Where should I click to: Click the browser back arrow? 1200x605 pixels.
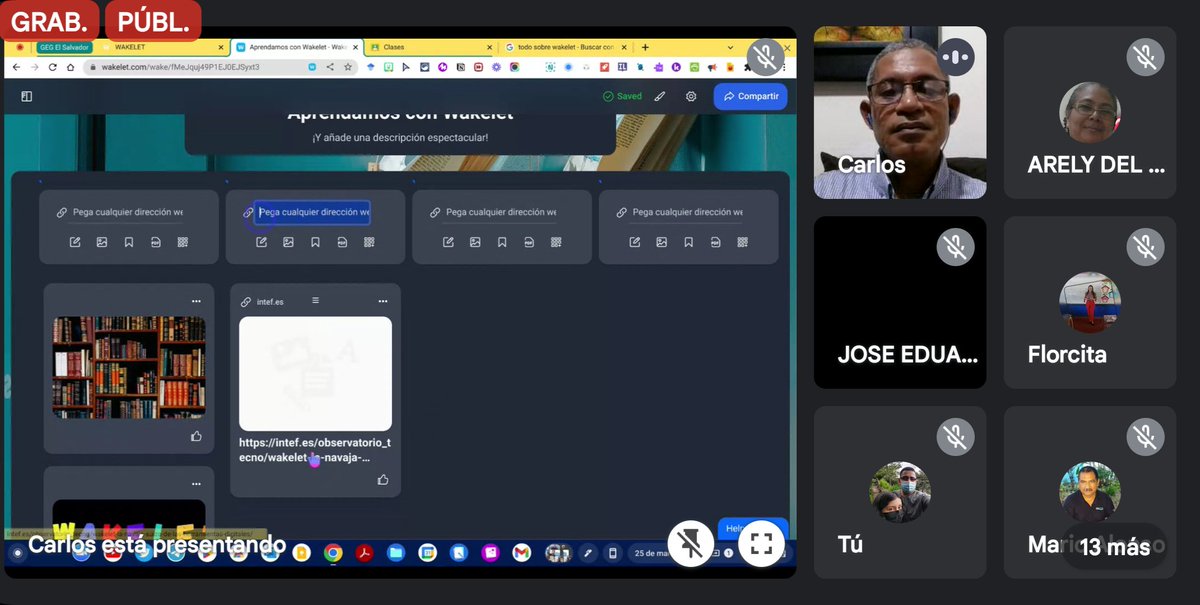point(17,67)
